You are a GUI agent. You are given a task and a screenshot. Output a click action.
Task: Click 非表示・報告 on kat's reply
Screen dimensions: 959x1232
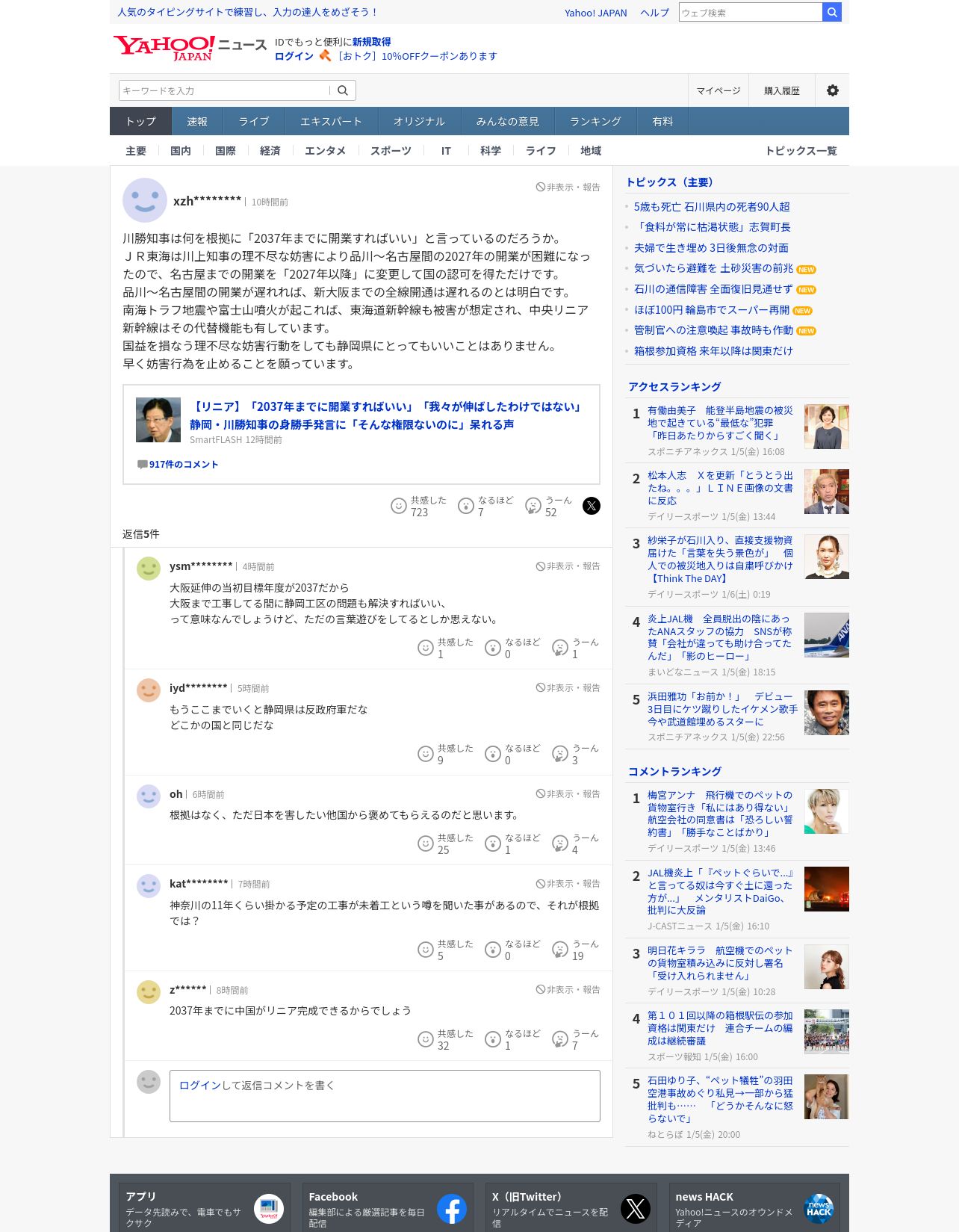tap(568, 884)
